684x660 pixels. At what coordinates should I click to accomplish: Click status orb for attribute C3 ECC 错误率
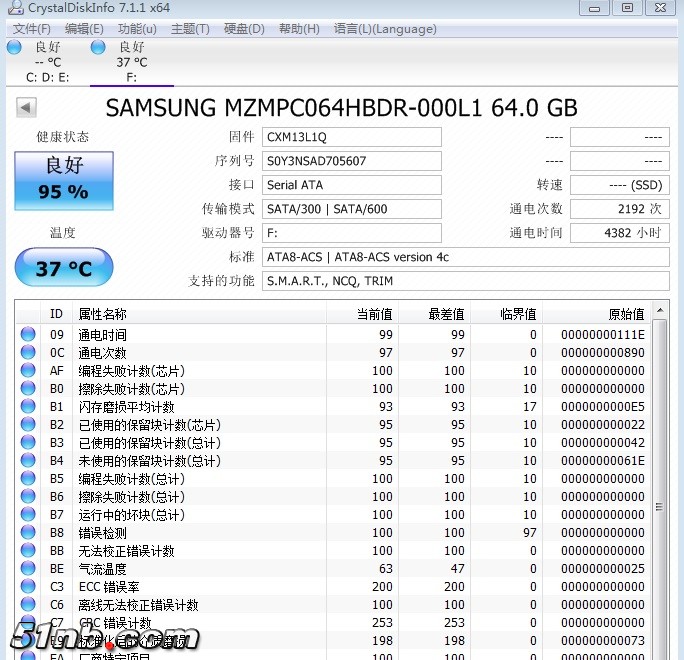pos(28,587)
